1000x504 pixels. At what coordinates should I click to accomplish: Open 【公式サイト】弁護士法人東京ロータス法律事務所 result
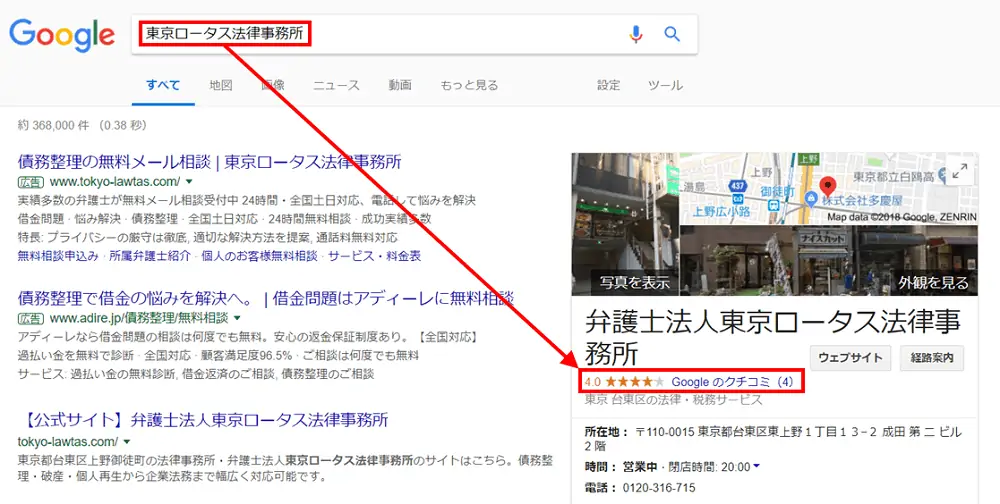(203, 420)
